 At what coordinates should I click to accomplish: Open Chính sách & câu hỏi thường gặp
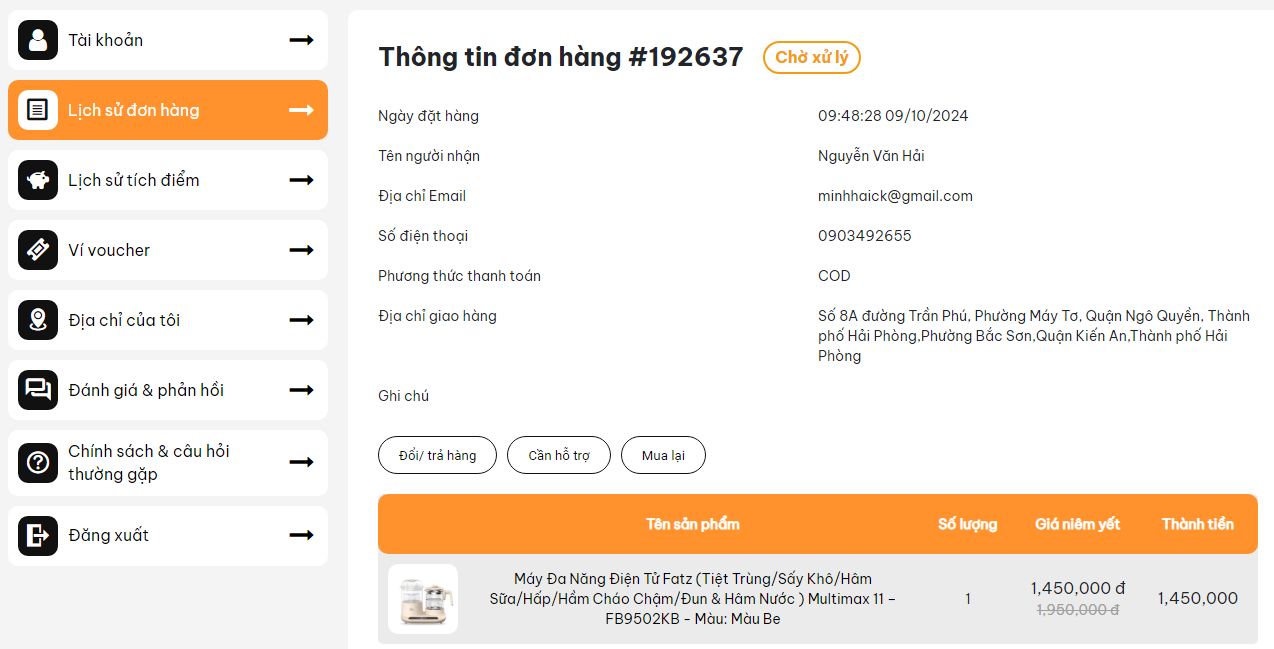(x=149, y=462)
